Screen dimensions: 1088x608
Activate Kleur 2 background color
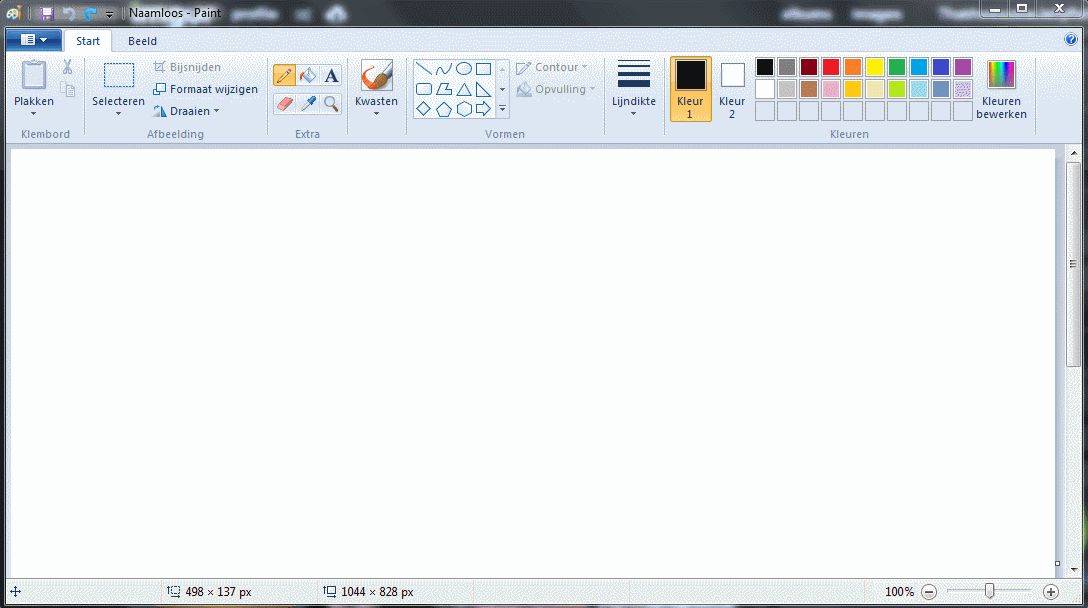click(732, 88)
